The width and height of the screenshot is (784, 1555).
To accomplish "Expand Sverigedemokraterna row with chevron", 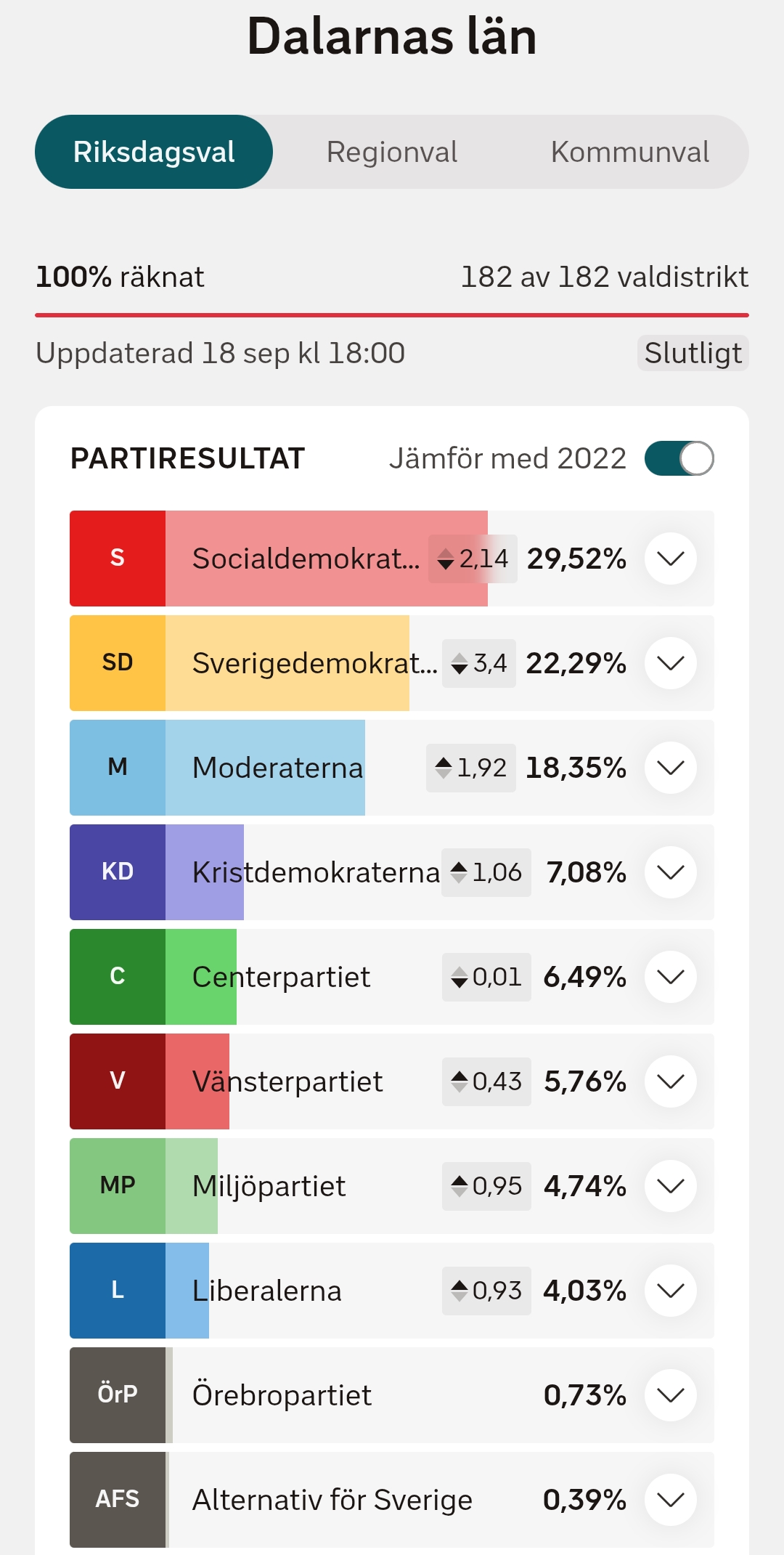I will tap(671, 663).
